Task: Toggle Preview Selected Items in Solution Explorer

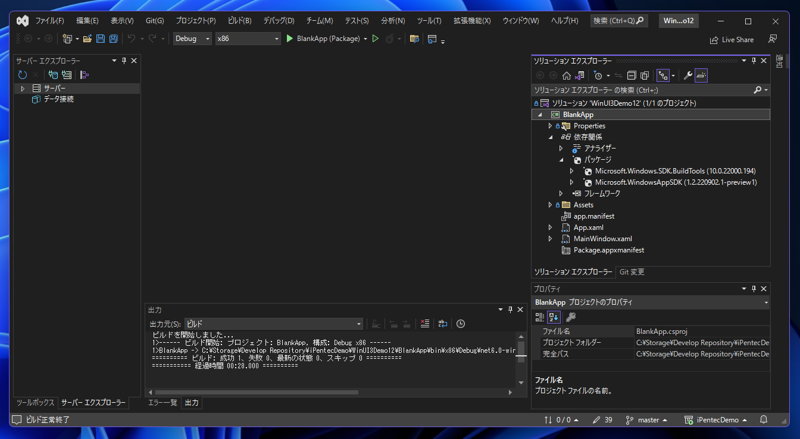Action: [x=701, y=76]
